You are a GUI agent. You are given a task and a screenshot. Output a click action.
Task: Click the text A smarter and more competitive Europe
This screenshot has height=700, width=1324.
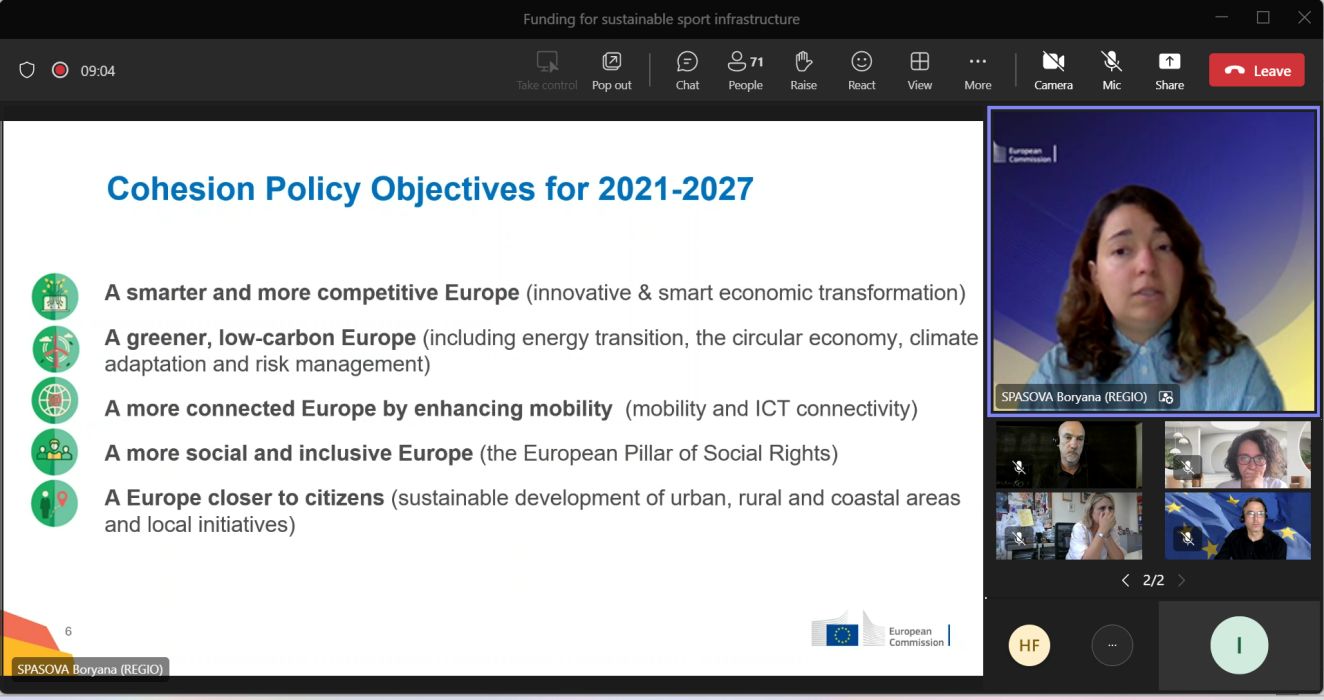tap(312, 293)
